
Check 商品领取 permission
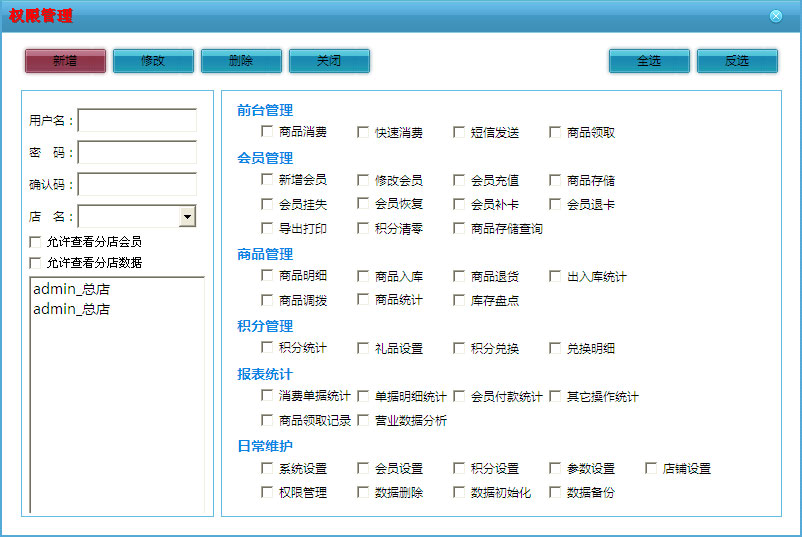coord(555,132)
